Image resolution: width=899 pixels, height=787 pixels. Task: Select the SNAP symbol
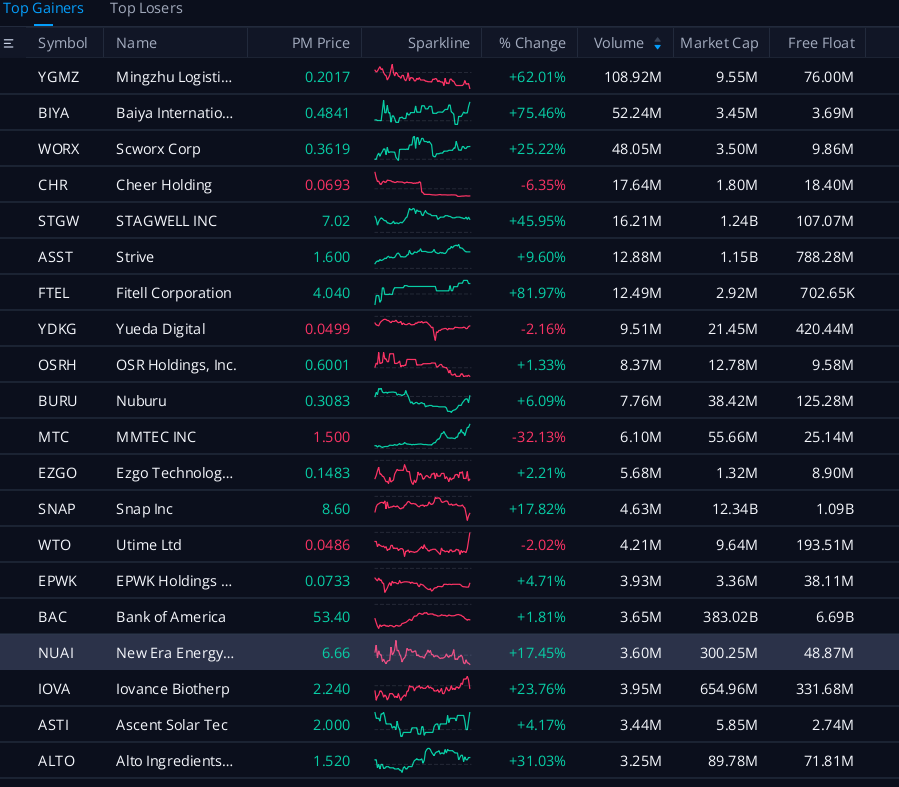(56, 509)
